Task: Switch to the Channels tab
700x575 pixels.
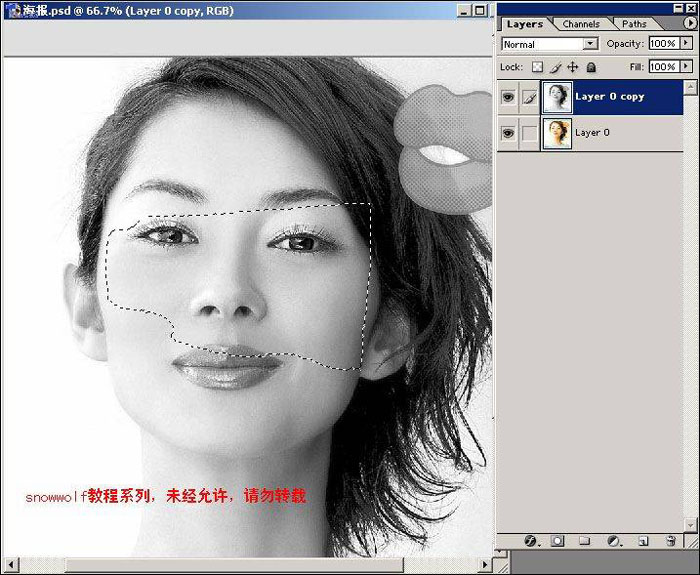Action: 581,24
